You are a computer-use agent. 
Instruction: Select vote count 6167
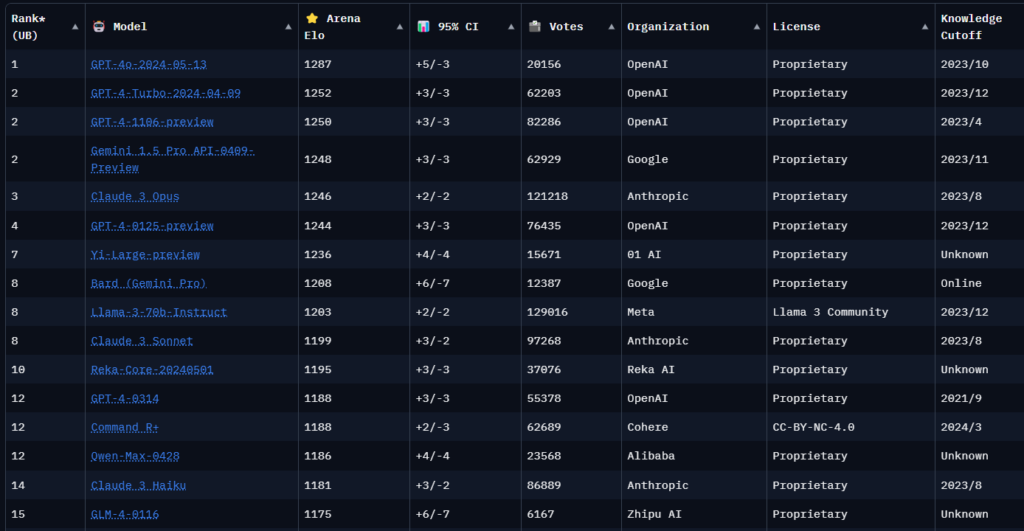541,513
